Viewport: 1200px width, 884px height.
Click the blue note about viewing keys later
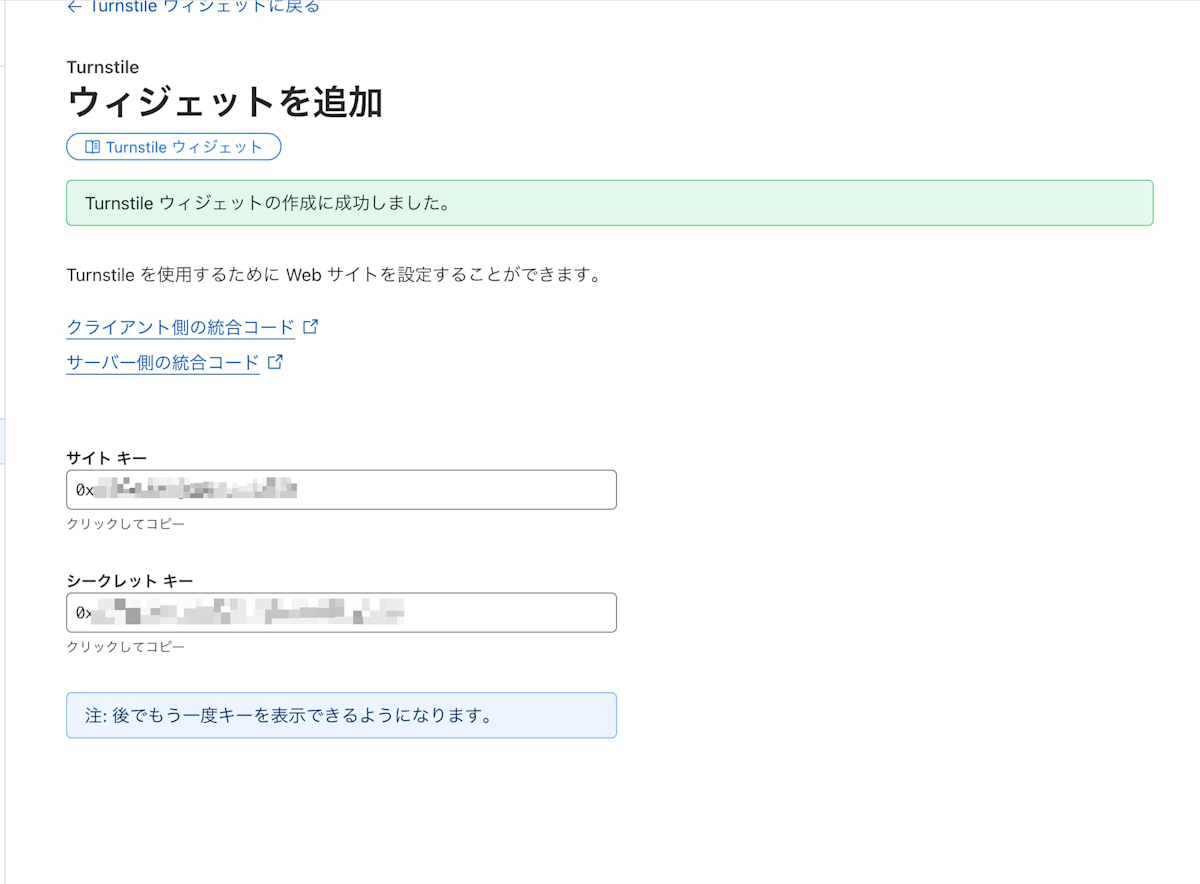tap(341, 716)
